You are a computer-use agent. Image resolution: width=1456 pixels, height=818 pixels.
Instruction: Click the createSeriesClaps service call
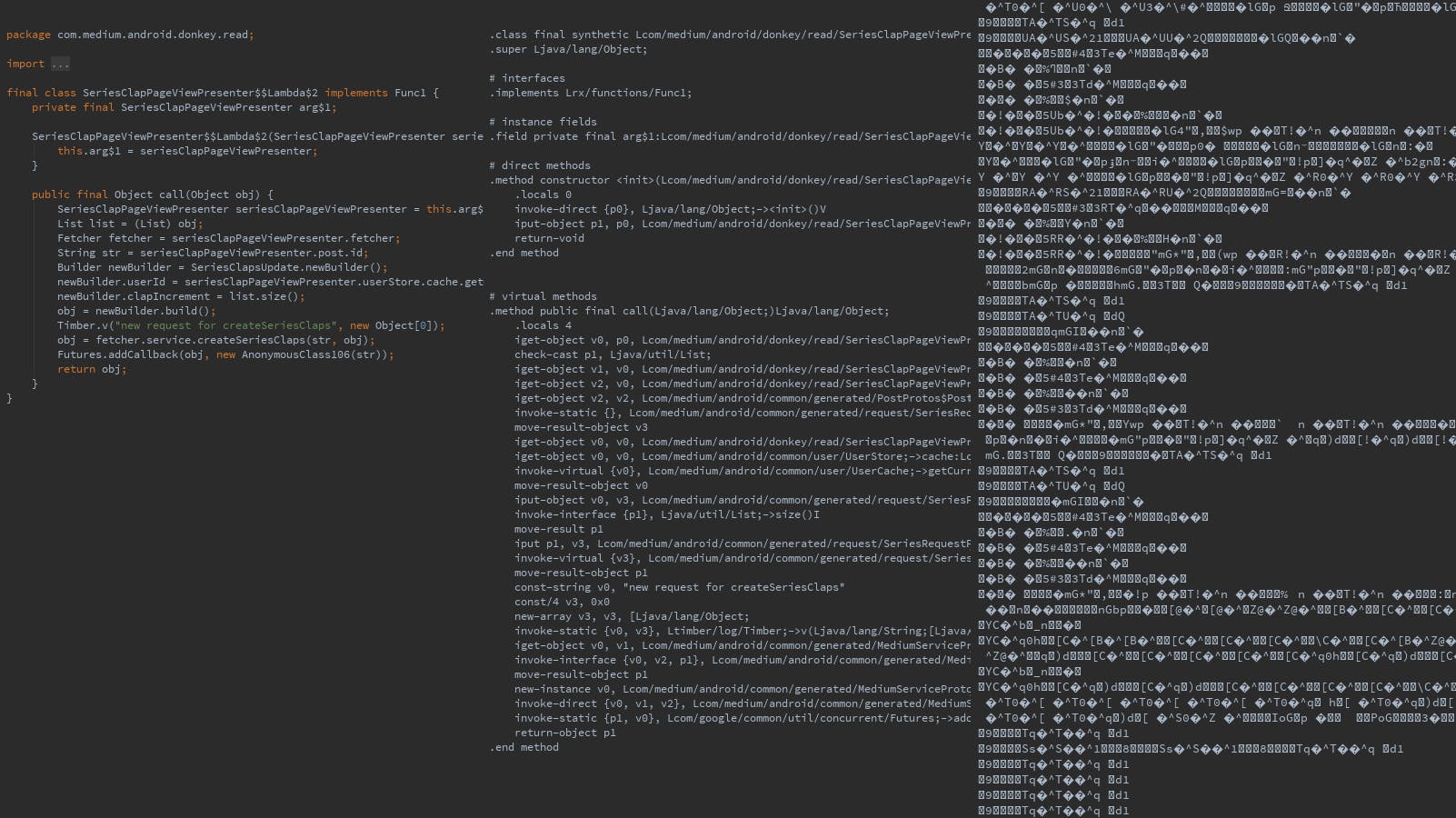264,340
